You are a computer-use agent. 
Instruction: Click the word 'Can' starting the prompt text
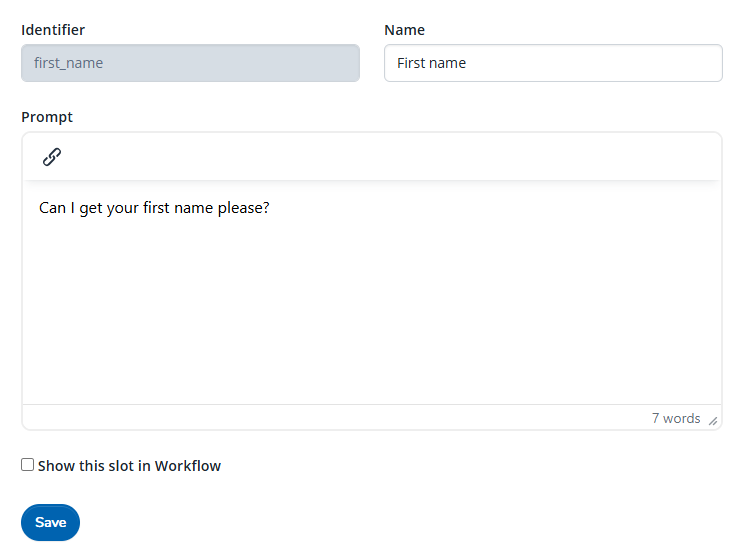click(52, 208)
